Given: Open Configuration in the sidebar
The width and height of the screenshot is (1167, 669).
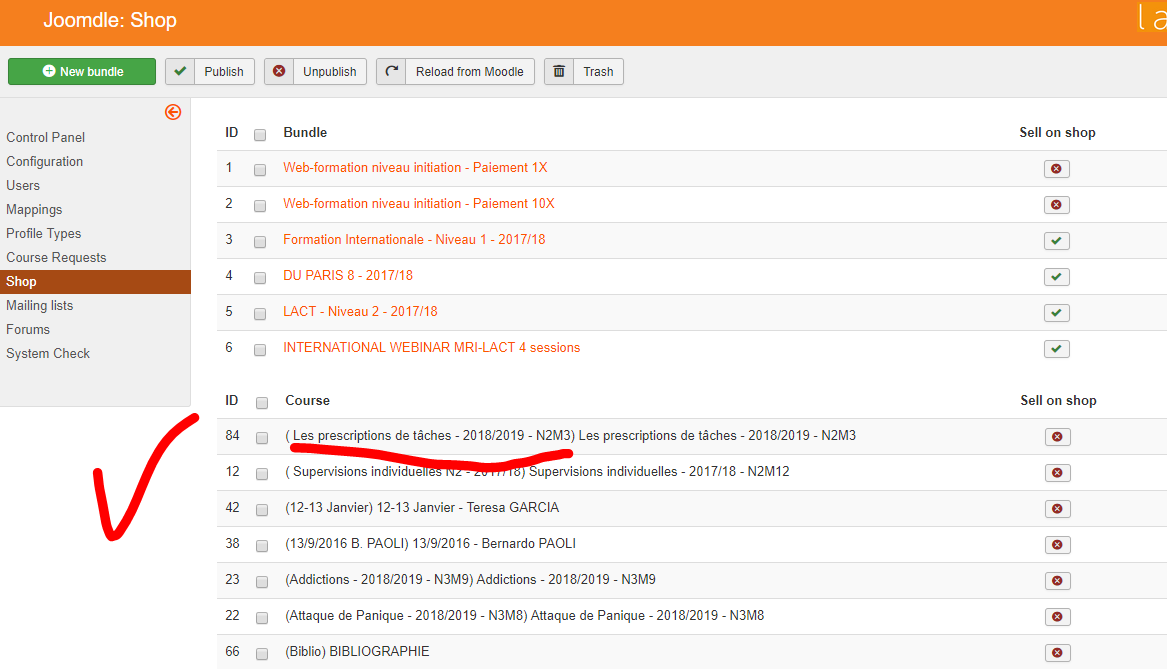Looking at the screenshot, I should 45,161.
